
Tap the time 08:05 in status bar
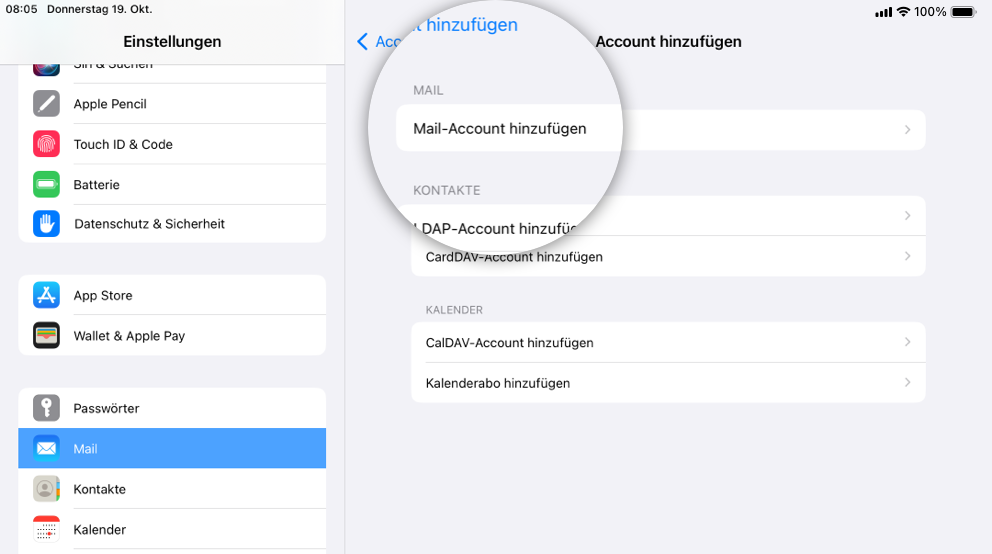[x=22, y=9]
